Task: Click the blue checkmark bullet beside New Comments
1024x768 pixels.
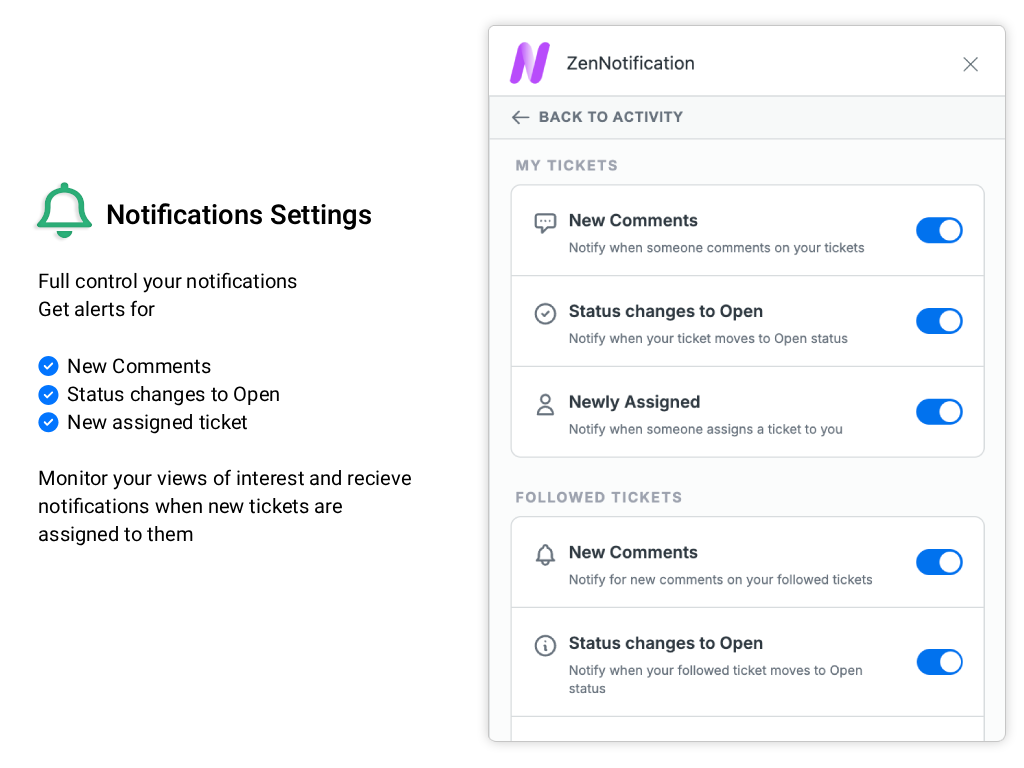Action: coord(48,366)
